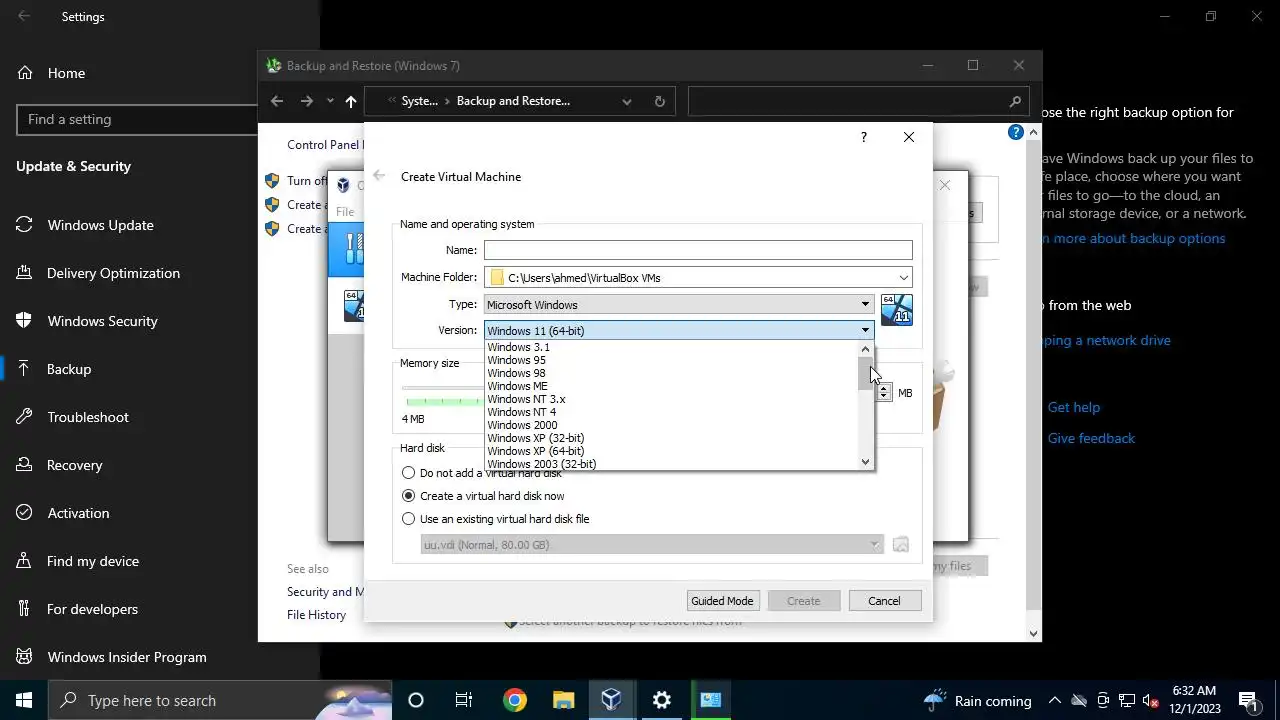The width and height of the screenshot is (1280, 720).
Task: Click the Guided Mode button
Action: click(722, 601)
